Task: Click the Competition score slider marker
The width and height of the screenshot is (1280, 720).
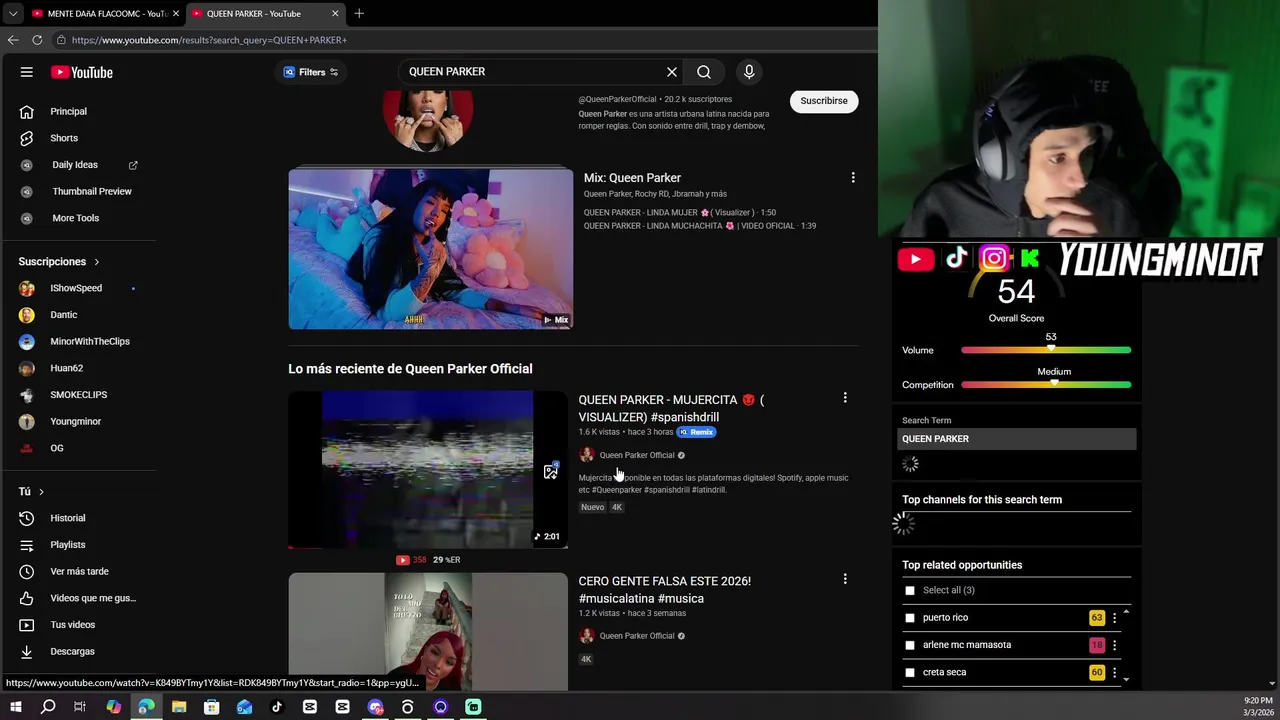Action: coord(1054,383)
